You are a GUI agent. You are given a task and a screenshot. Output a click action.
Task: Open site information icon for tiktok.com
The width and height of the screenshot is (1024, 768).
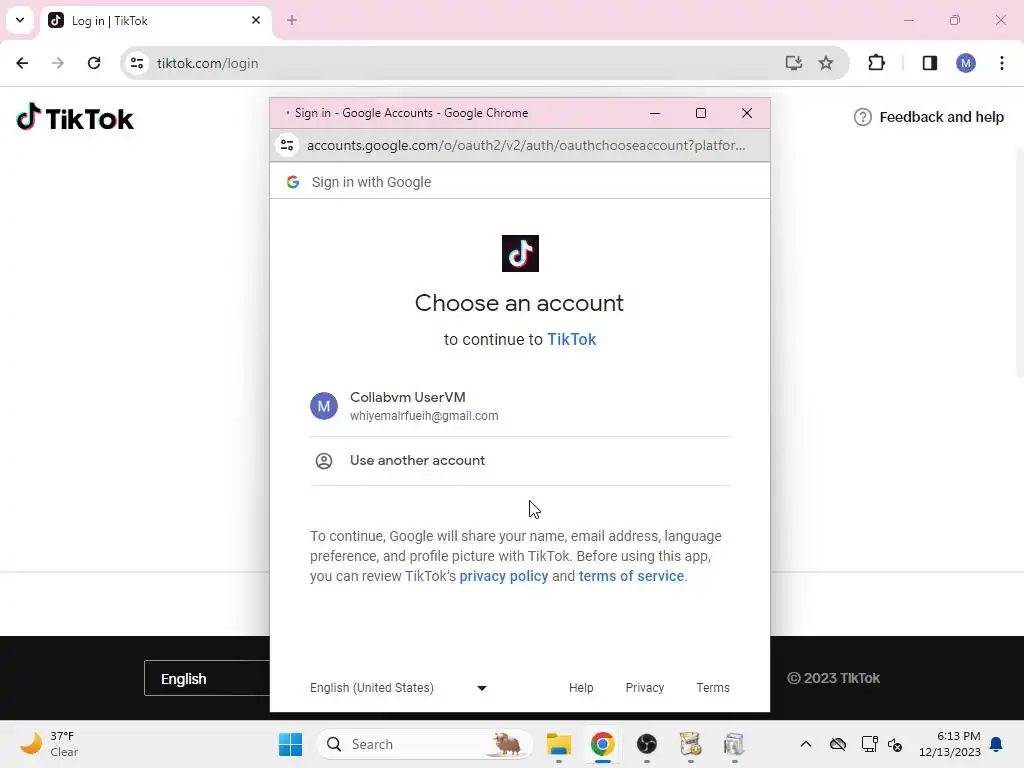pyautogui.click(x=137, y=63)
